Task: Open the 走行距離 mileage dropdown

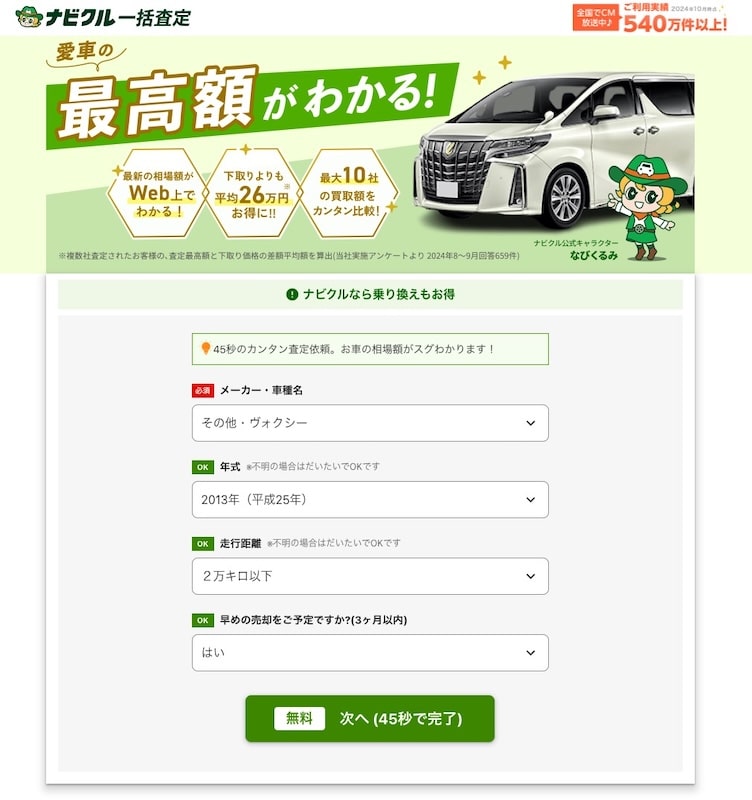Action: (370, 576)
